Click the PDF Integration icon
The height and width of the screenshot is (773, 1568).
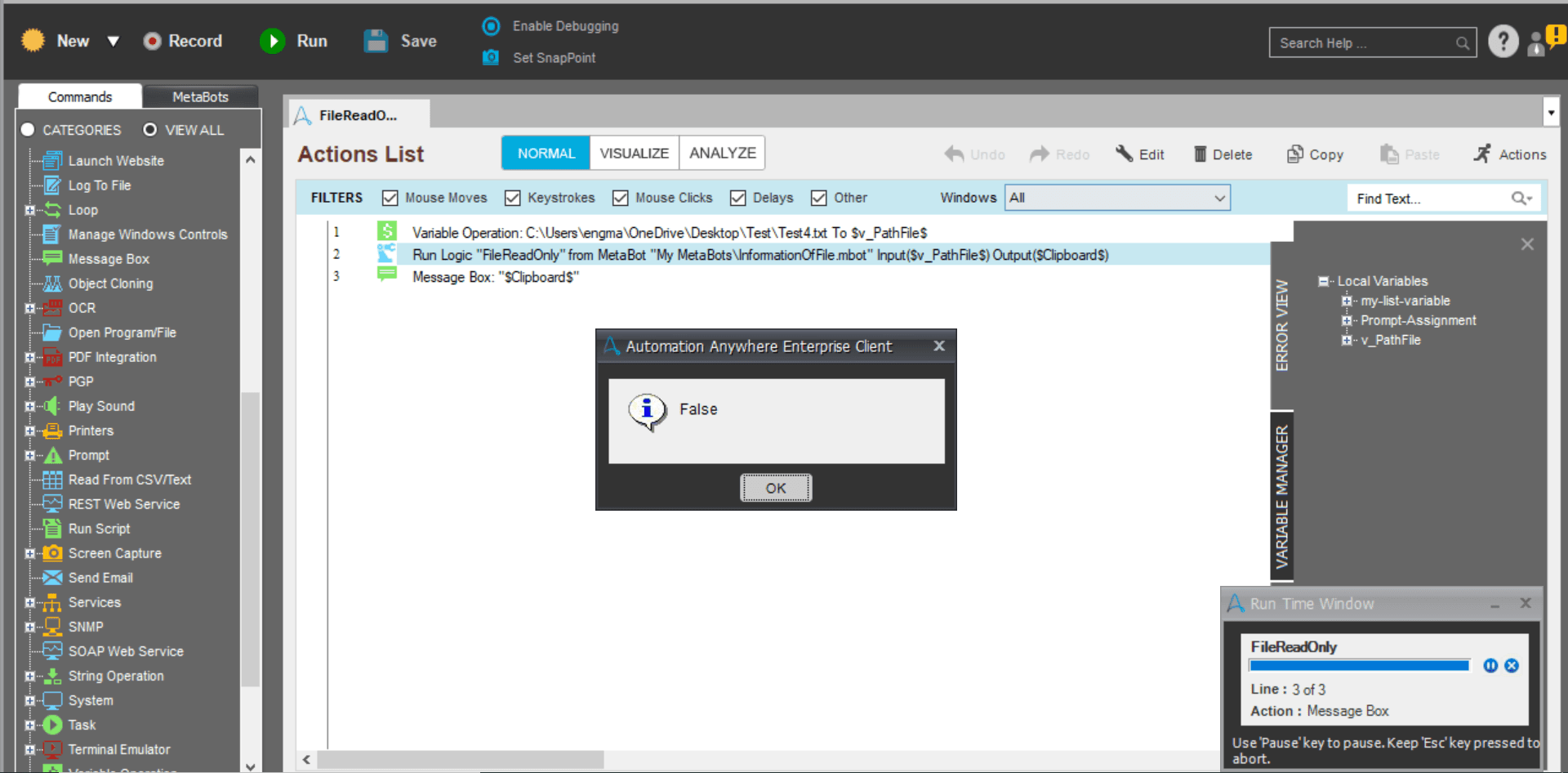[52, 357]
